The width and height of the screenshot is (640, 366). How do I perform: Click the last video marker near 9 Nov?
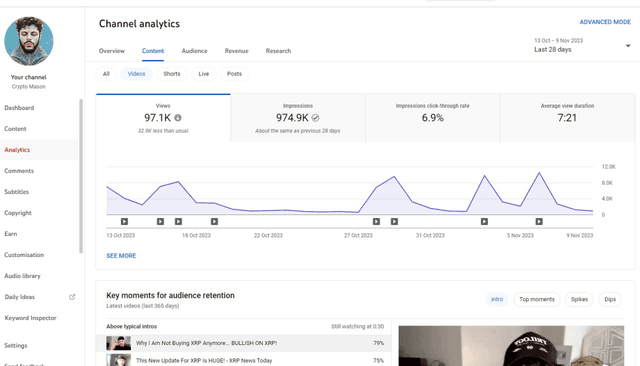[x=539, y=222]
